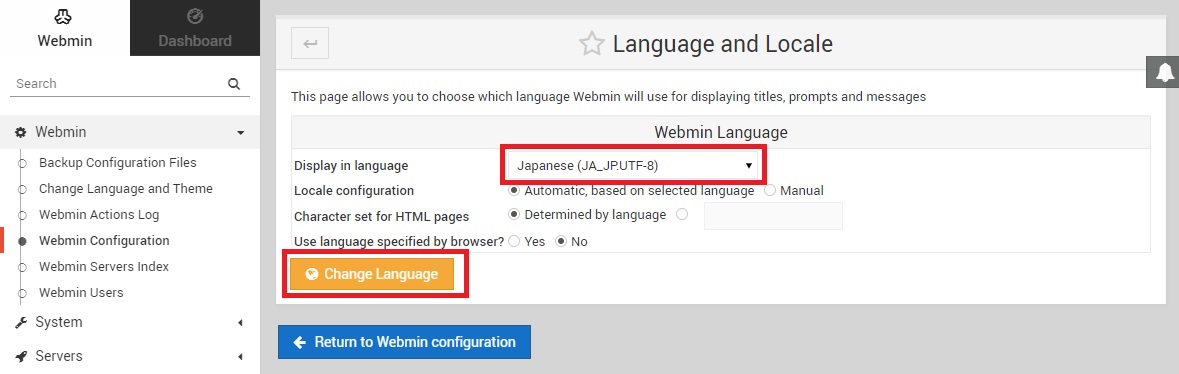Open Webmin Users
Viewport: 1179px width, 374px height.
coord(81,292)
